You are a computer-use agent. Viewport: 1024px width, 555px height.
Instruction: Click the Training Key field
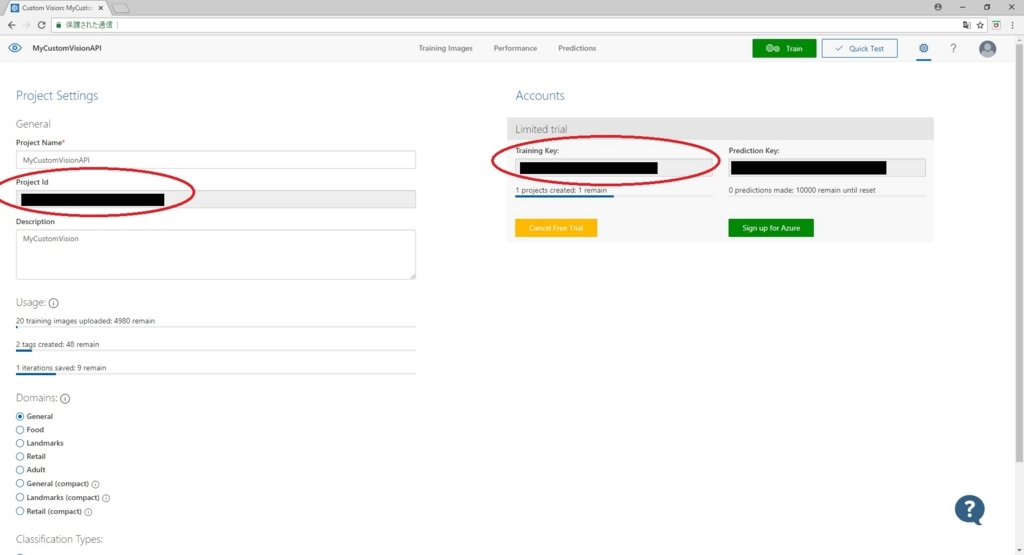(x=613, y=168)
